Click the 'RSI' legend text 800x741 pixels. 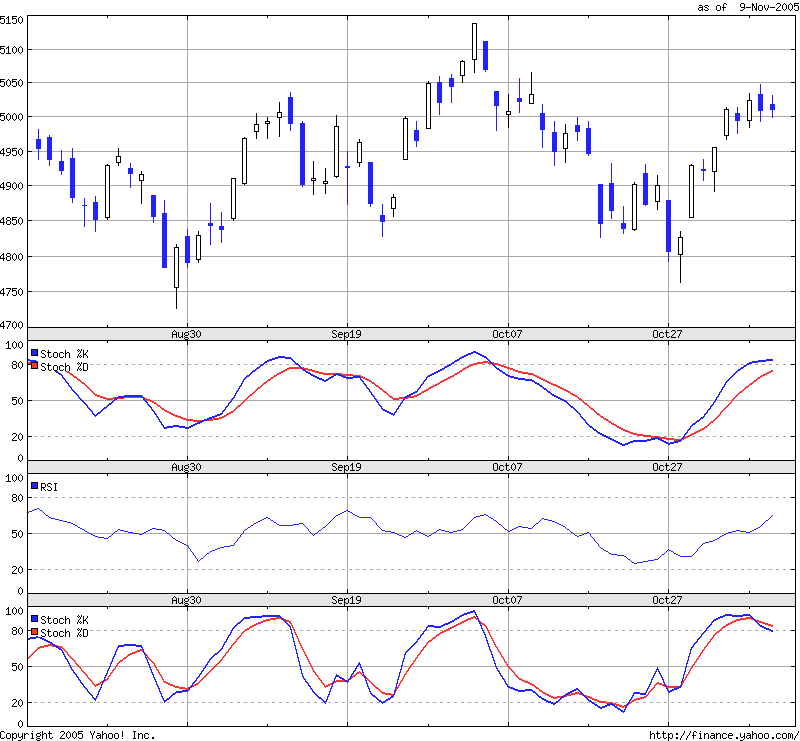pos(49,487)
